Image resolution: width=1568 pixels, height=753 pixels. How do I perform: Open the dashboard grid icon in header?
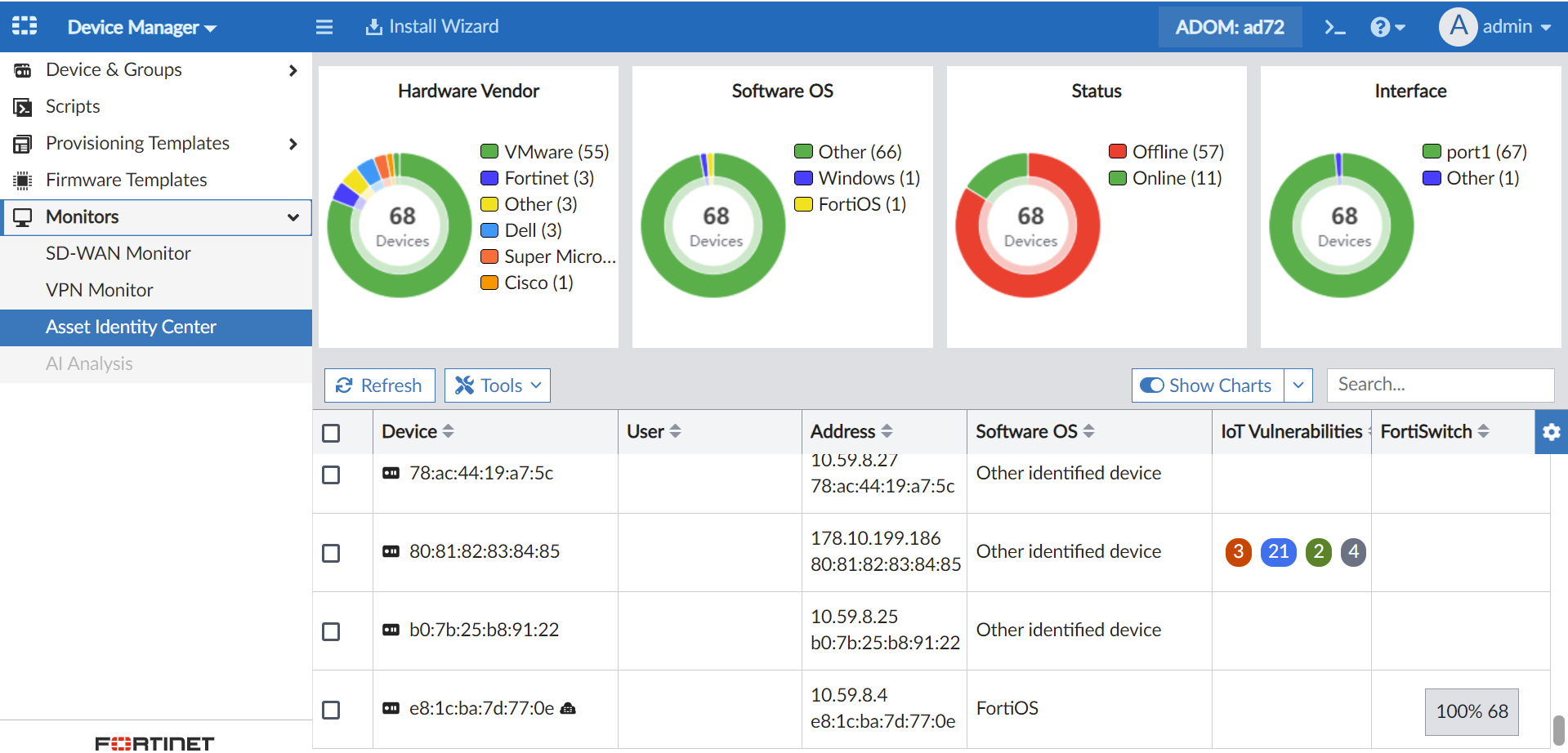25,26
